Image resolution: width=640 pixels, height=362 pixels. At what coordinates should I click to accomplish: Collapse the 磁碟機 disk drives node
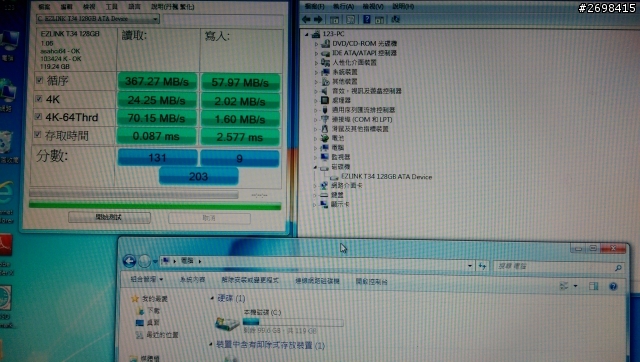click(x=315, y=167)
